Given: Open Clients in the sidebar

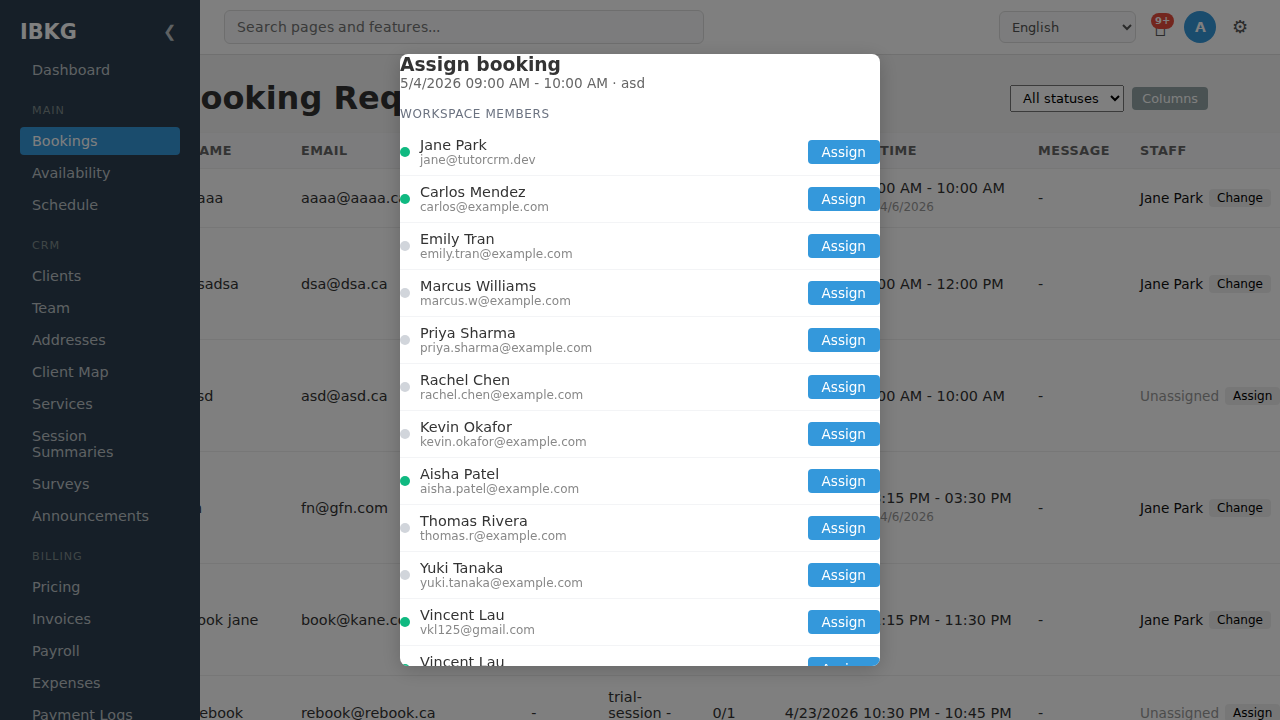Looking at the screenshot, I should click(100, 276).
